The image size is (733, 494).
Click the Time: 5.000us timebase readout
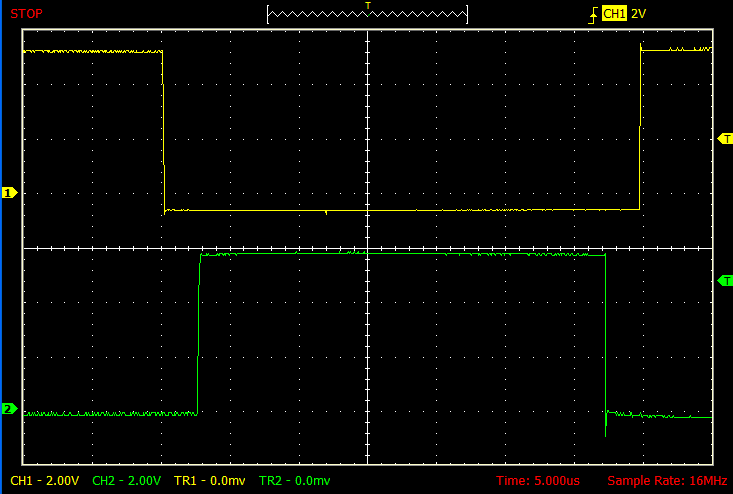click(x=538, y=480)
